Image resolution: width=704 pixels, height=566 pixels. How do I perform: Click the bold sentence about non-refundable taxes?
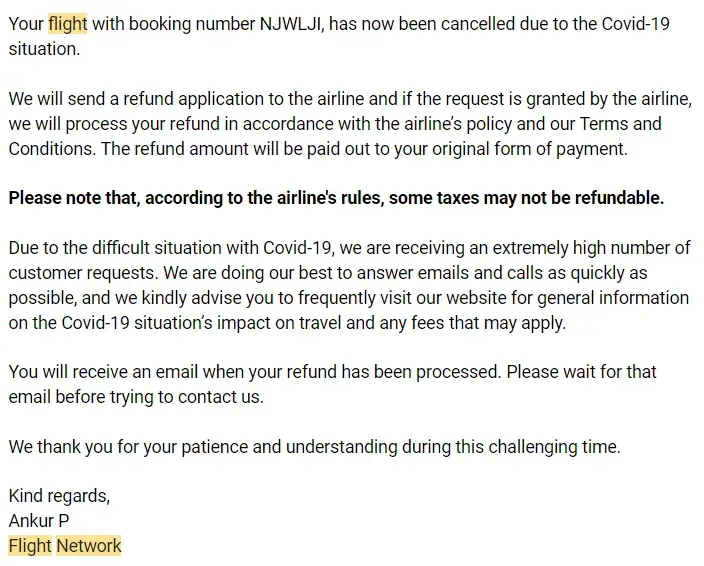[x=336, y=198]
